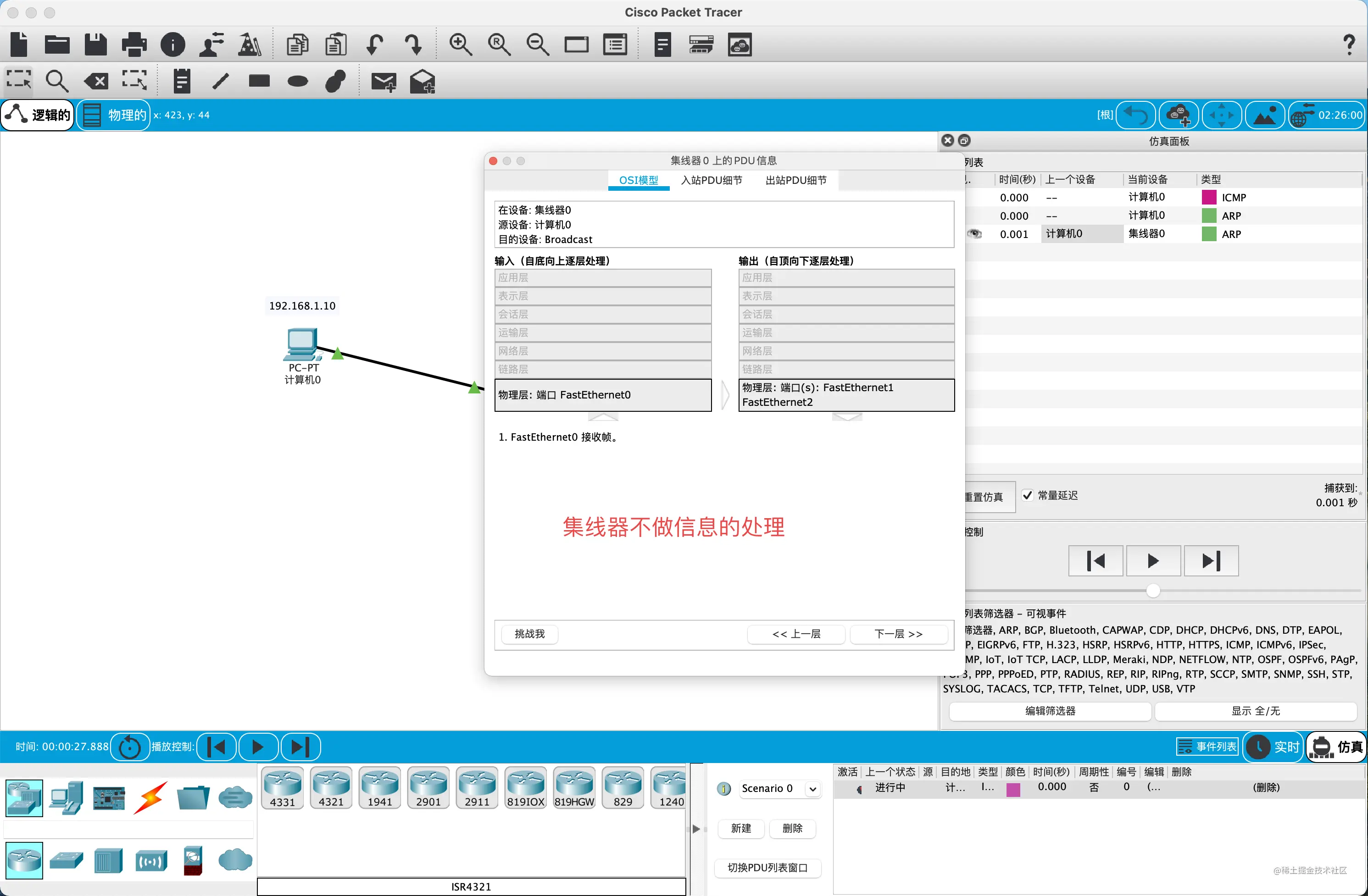Pick the Delete tool
1368x896 pixels.
pyautogui.click(x=95, y=81)
